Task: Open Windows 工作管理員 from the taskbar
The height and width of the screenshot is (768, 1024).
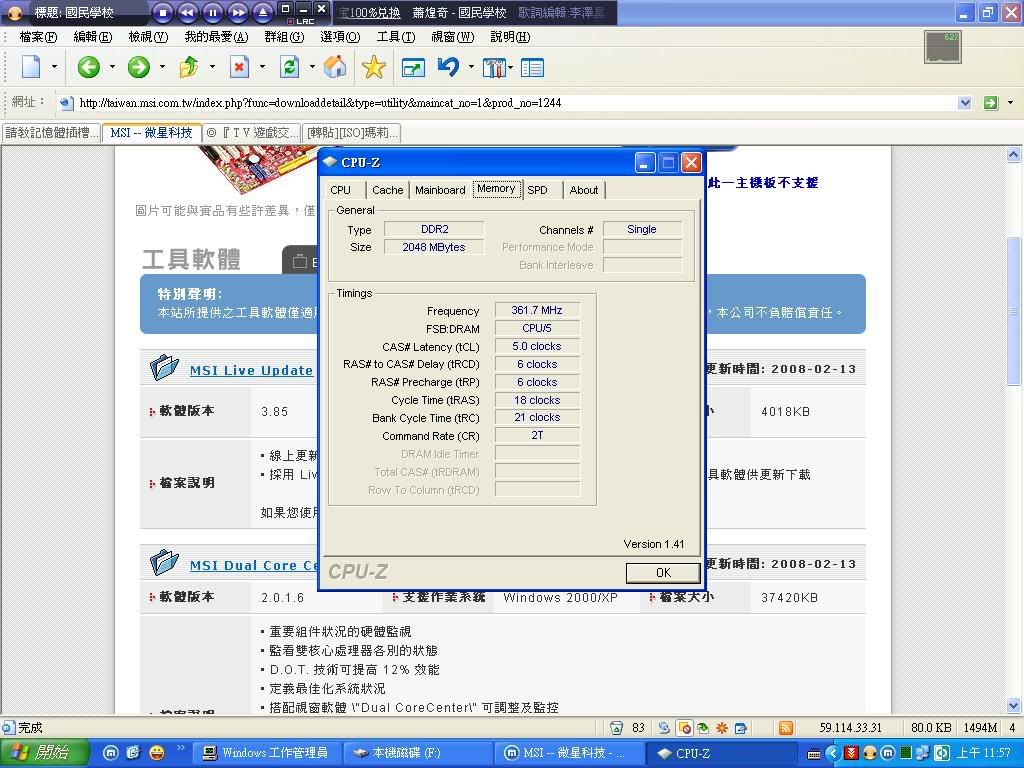Action: coord(265,753)
